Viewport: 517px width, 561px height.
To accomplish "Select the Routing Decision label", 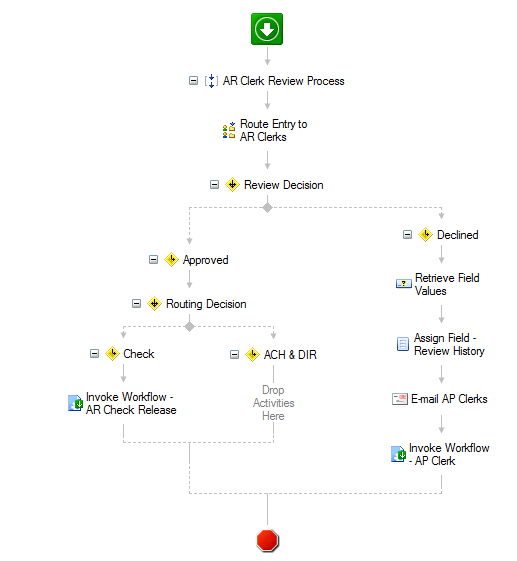I will (x=206, y=304).
